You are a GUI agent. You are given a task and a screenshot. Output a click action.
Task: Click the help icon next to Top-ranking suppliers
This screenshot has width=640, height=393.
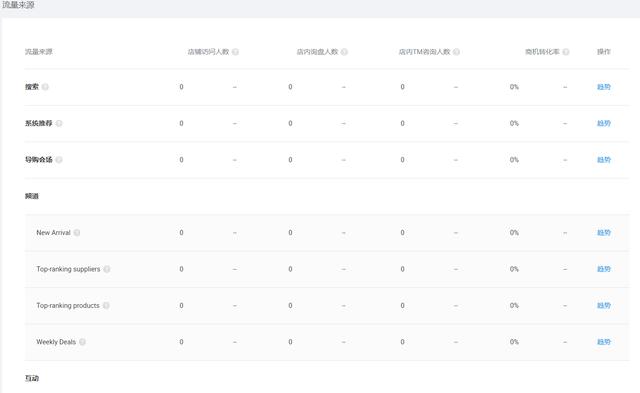tap(107, 269)
